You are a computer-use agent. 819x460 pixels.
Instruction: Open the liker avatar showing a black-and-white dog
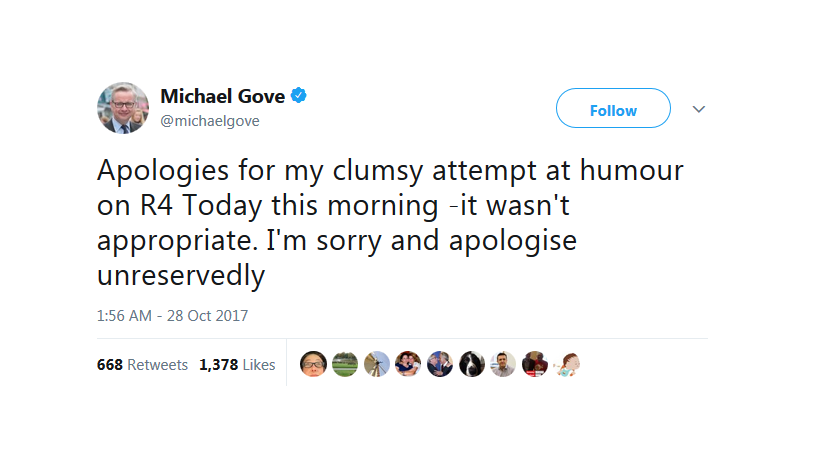472,364
